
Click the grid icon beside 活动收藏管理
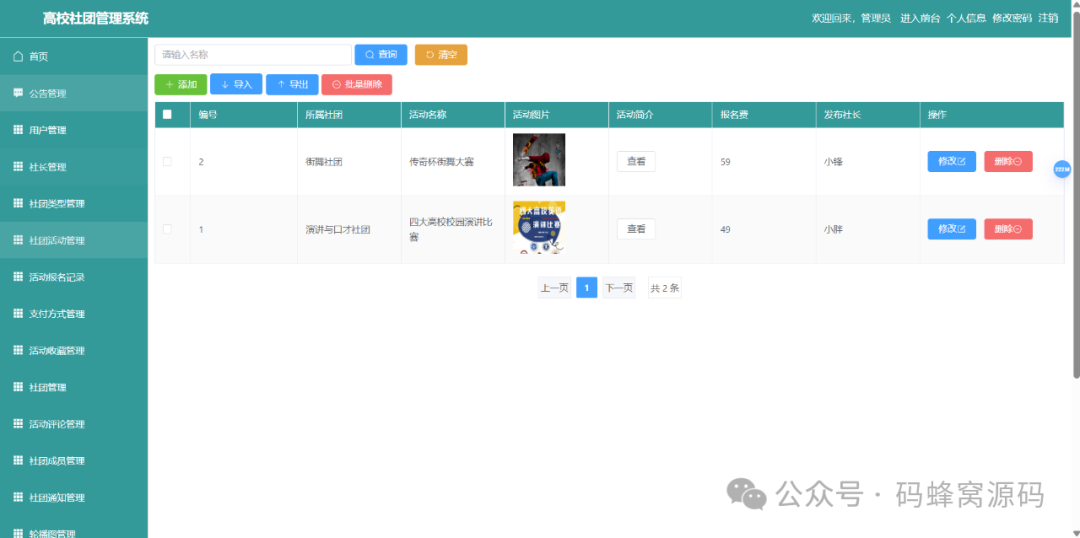coord(18,351)
